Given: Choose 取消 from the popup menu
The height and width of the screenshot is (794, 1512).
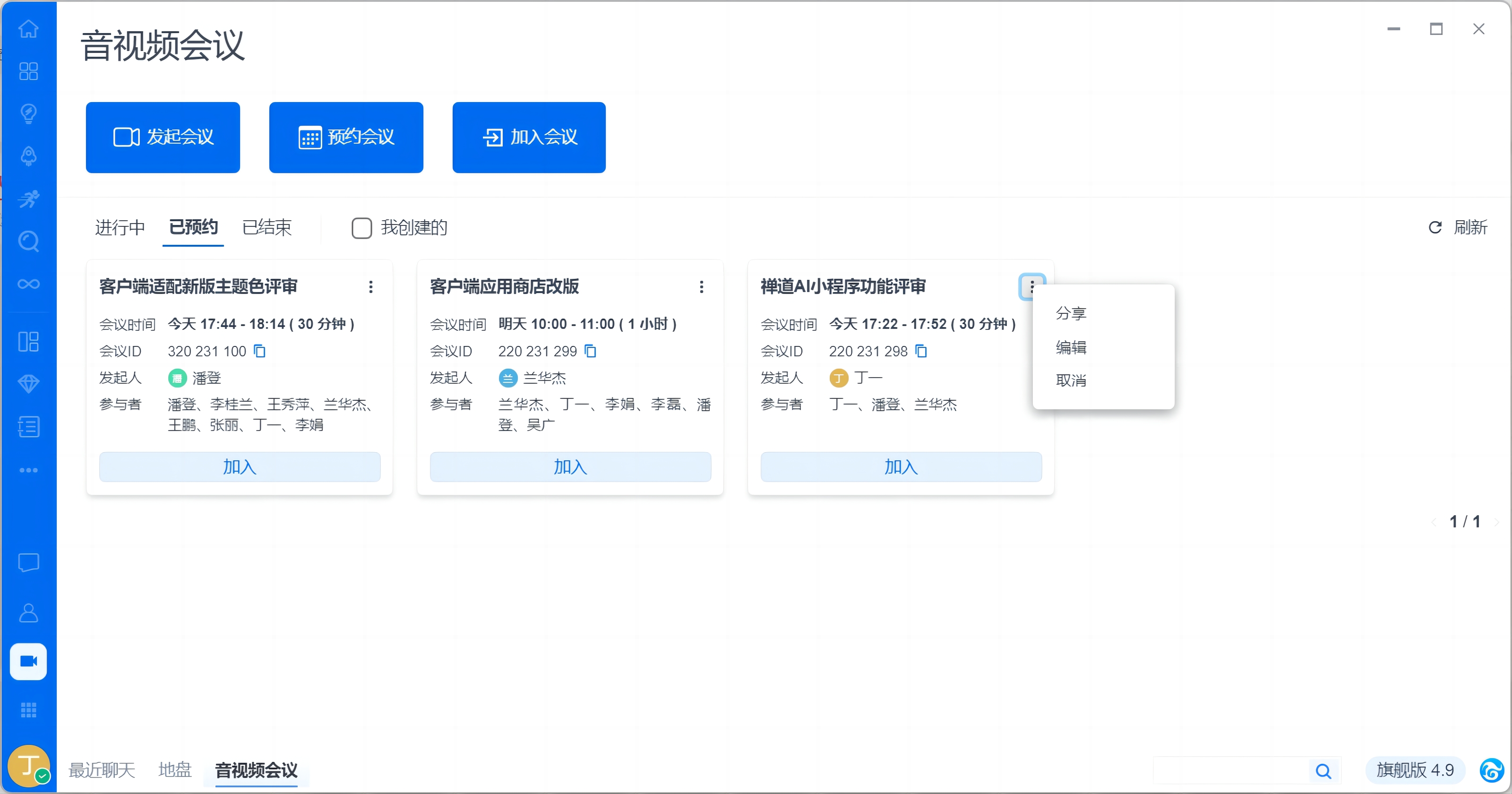Looking at the screenshot, I should coord(1071,380).
